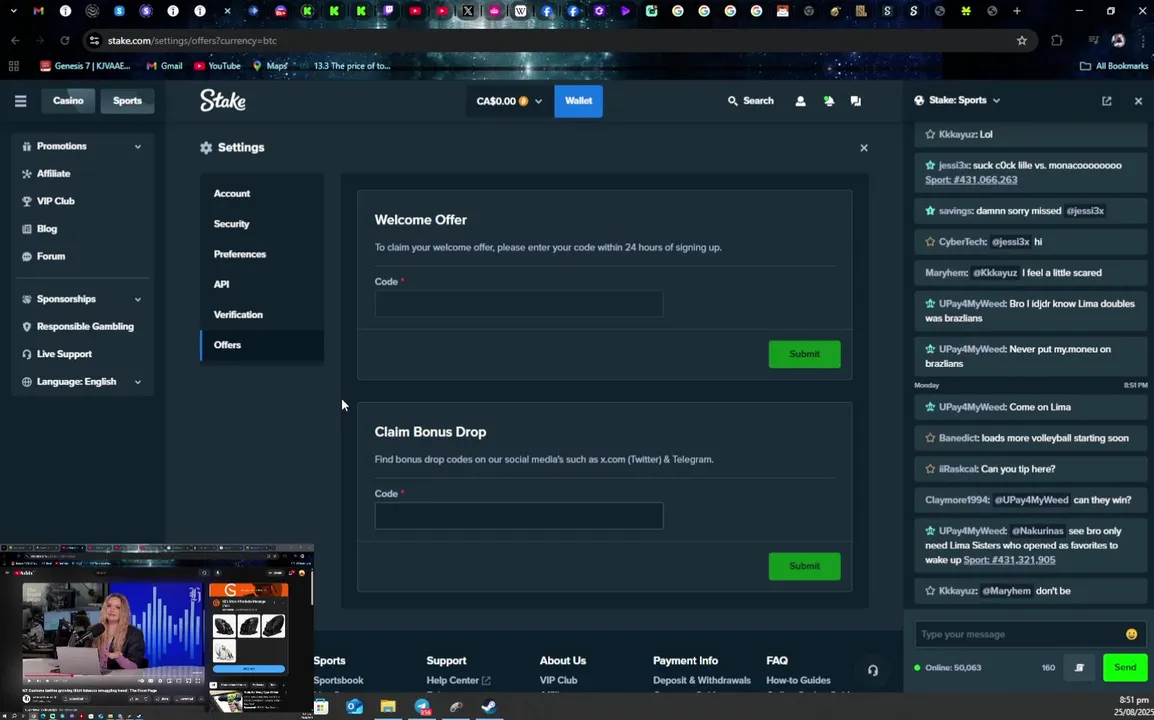Viewport: 1154px width, 720px height.
Task: Open the Wallet
Action: 578,101
